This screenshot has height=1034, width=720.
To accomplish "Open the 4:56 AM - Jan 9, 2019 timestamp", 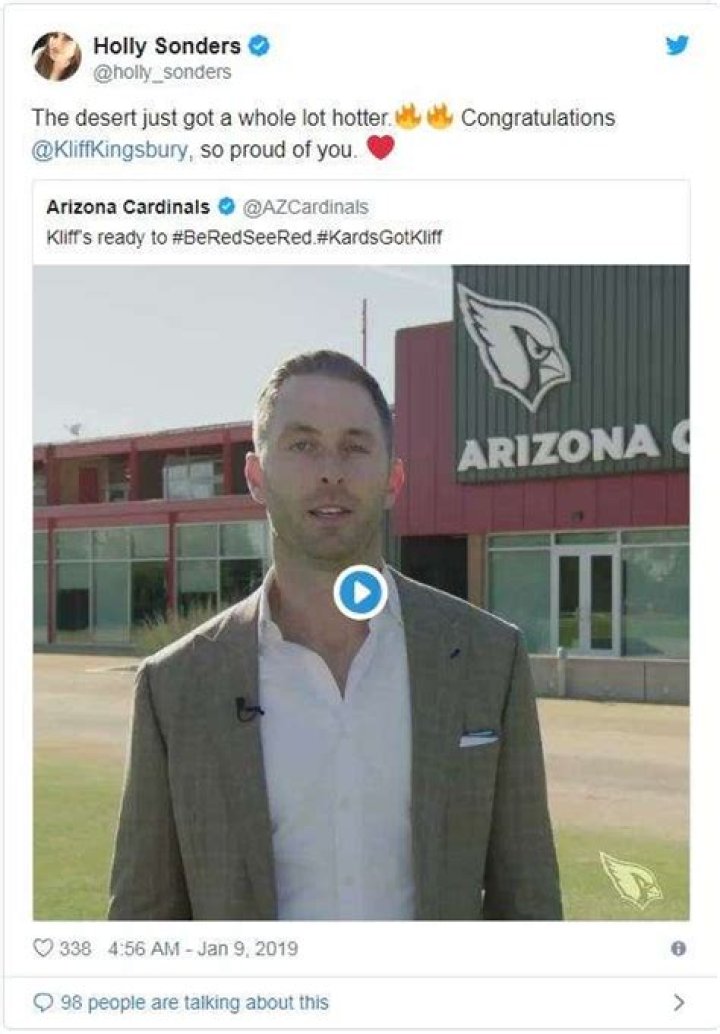I will 202,948.
